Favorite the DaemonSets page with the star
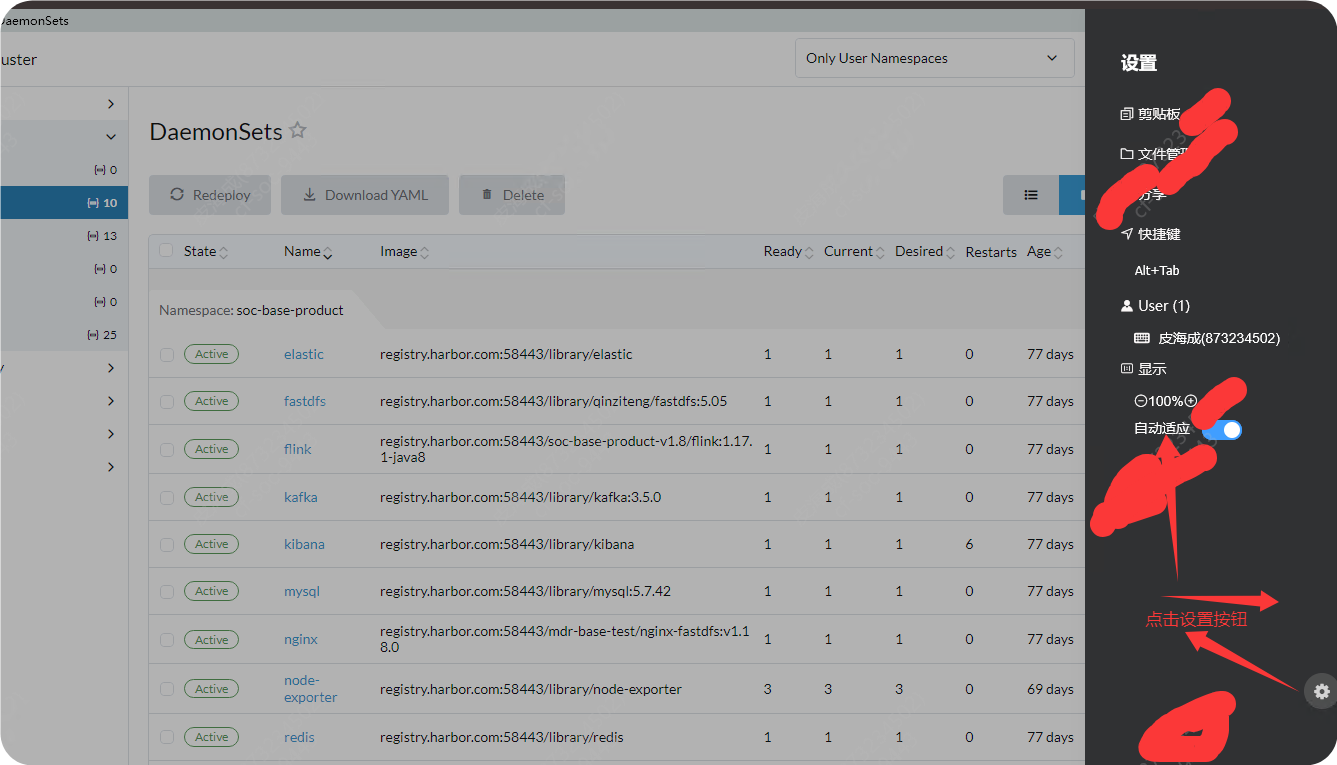 297,130
